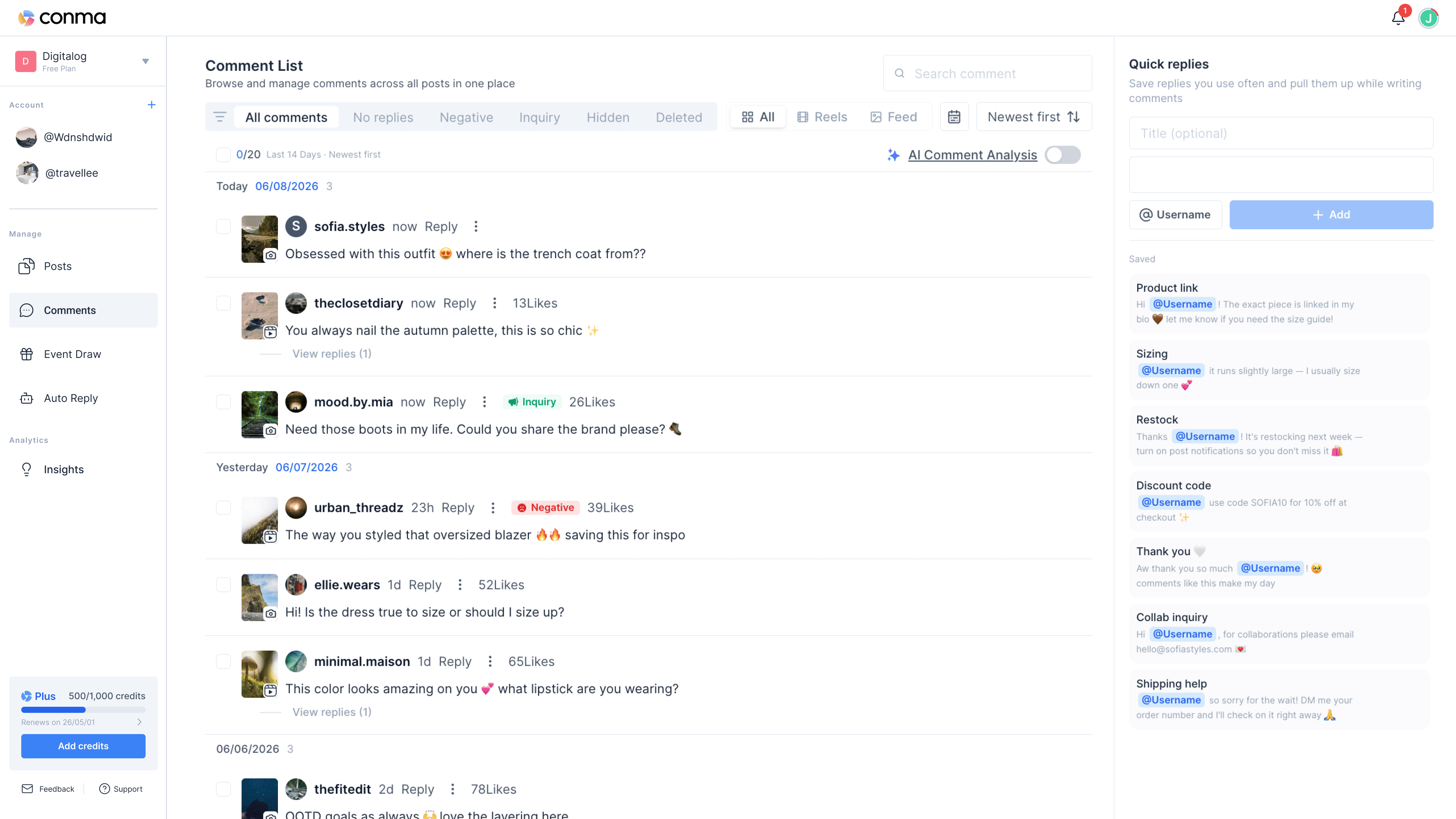Open AI Comment Analysis link
1456x819 pixels.
tap(972, 155)
